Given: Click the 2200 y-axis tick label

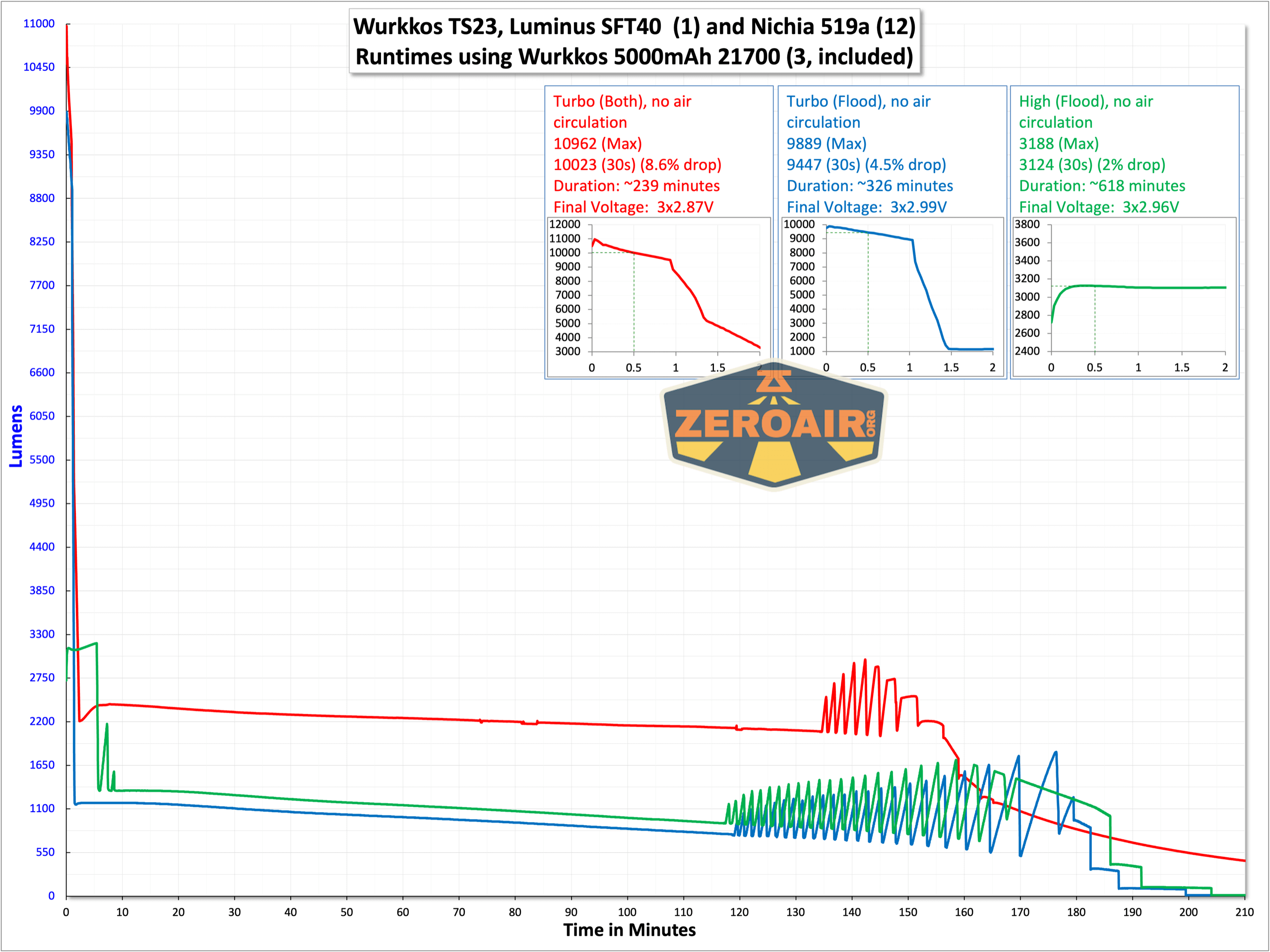Looking at the screenshot, I should point(42,722).
